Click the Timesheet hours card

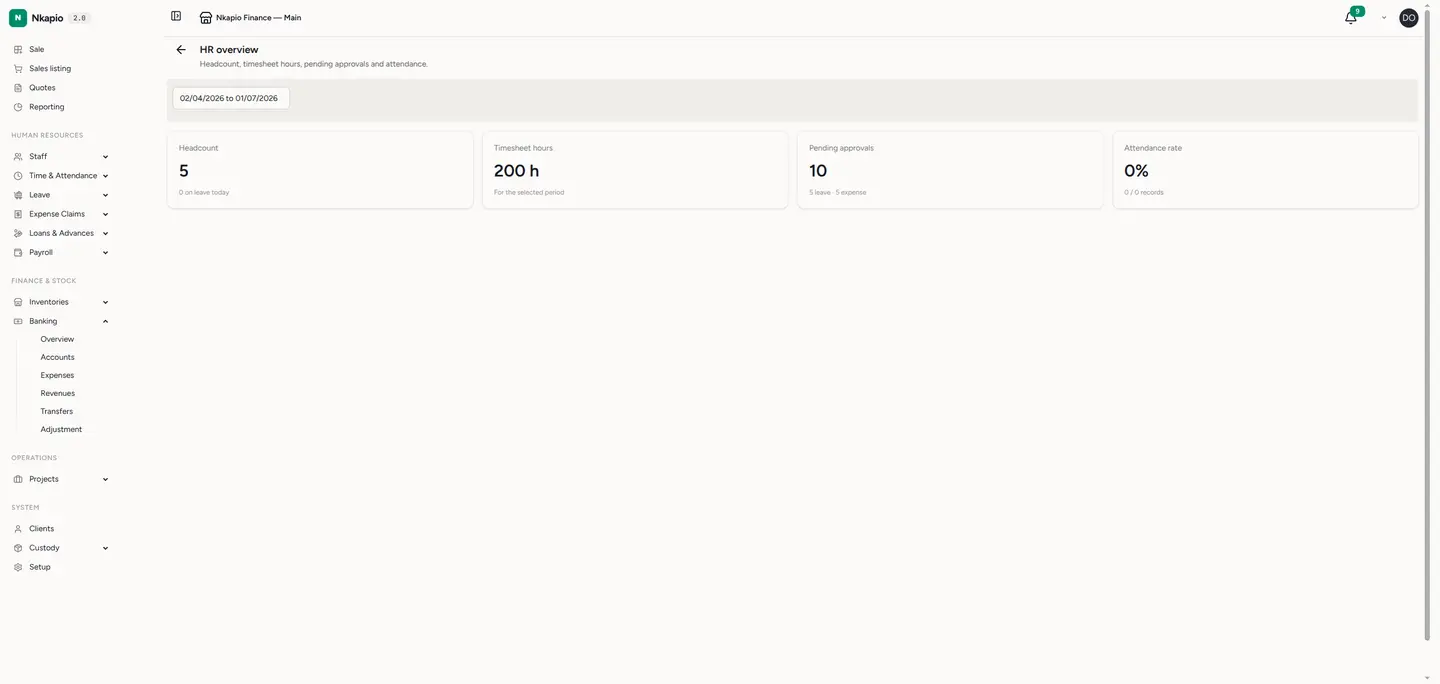(x=635, y=170)
